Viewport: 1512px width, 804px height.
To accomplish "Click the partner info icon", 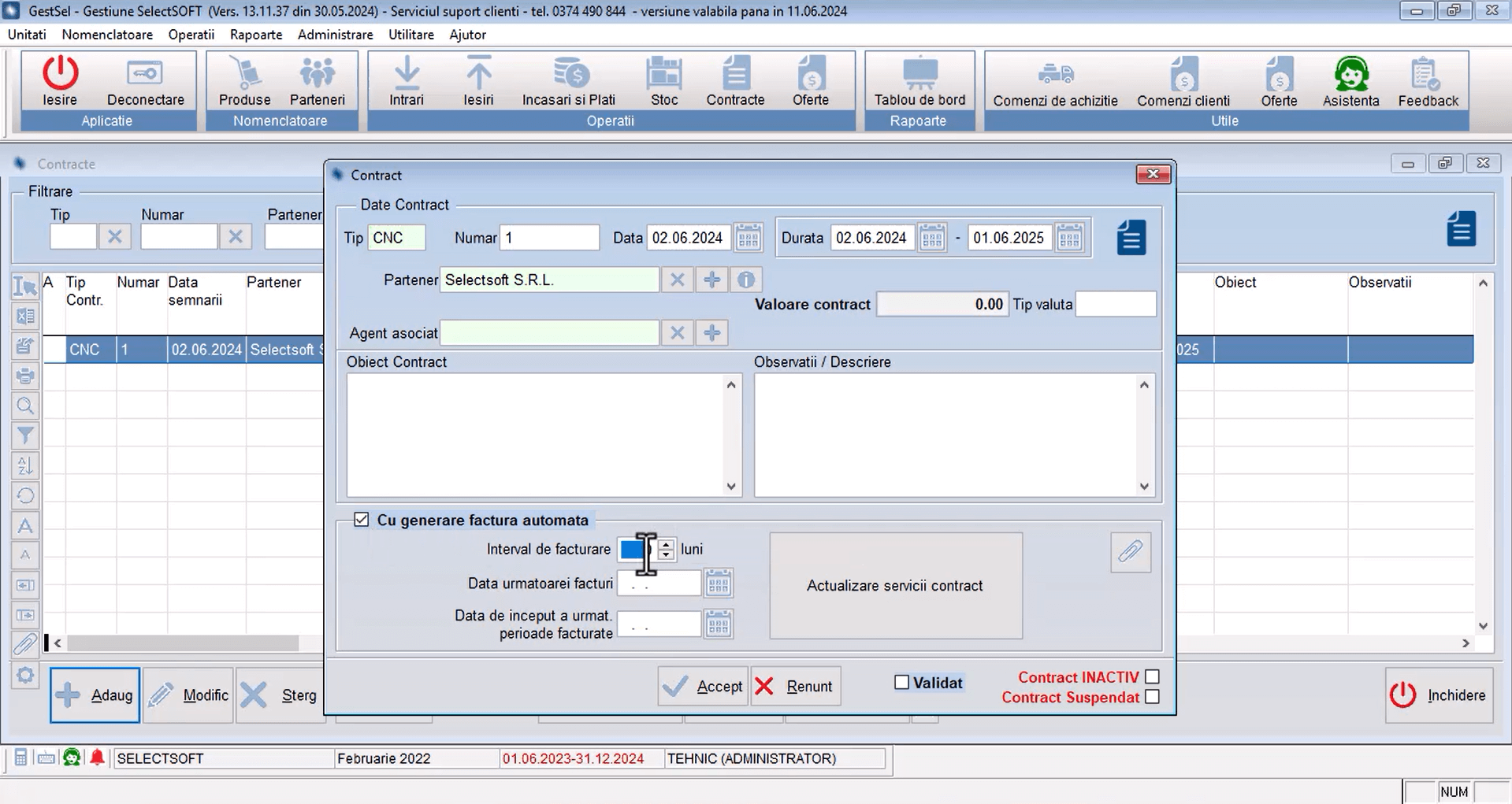I will (746, 280).
